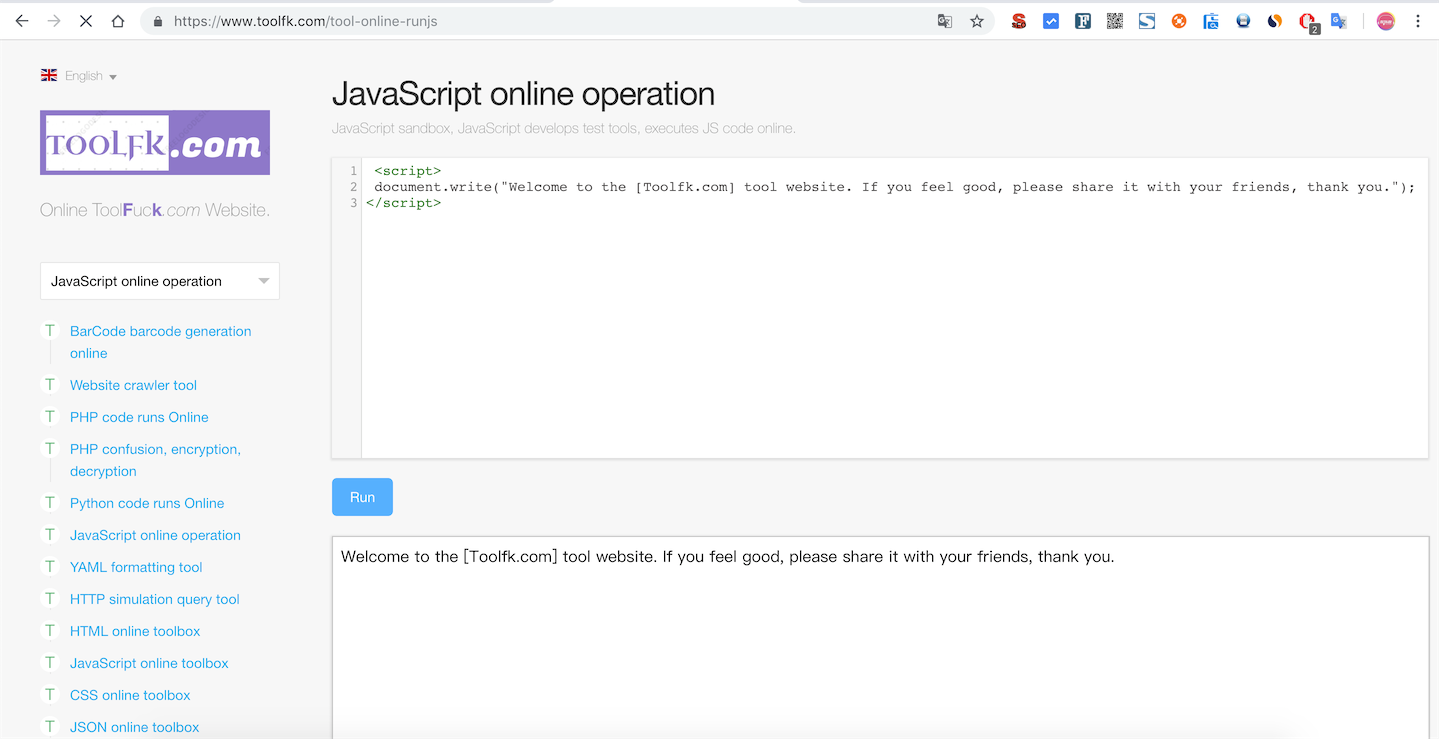Click the T icon beside Website crawler tool
Screen dimensions: 1439x739
50,384
